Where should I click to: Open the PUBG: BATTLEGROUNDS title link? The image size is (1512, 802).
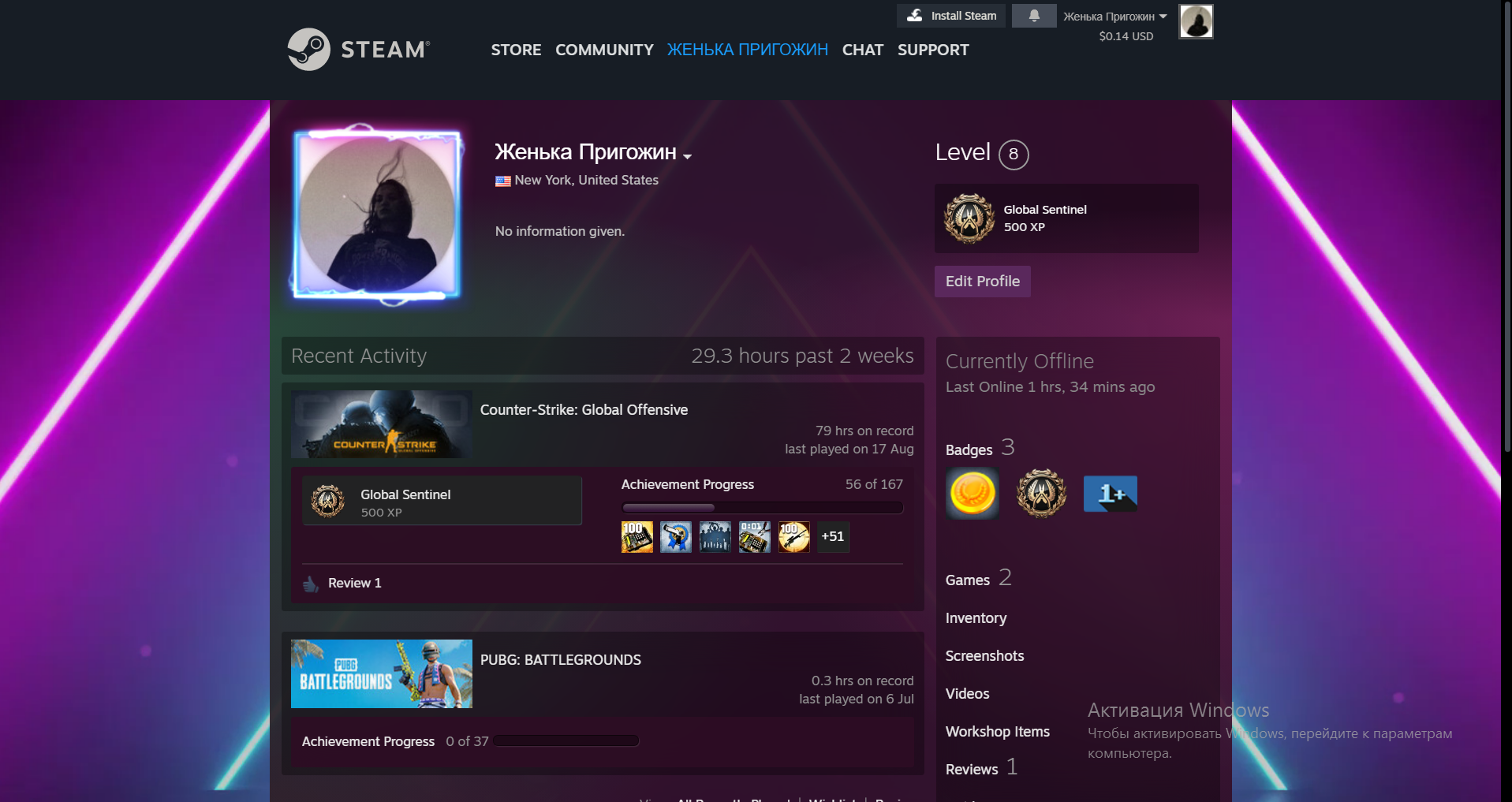tap(561, 660)
